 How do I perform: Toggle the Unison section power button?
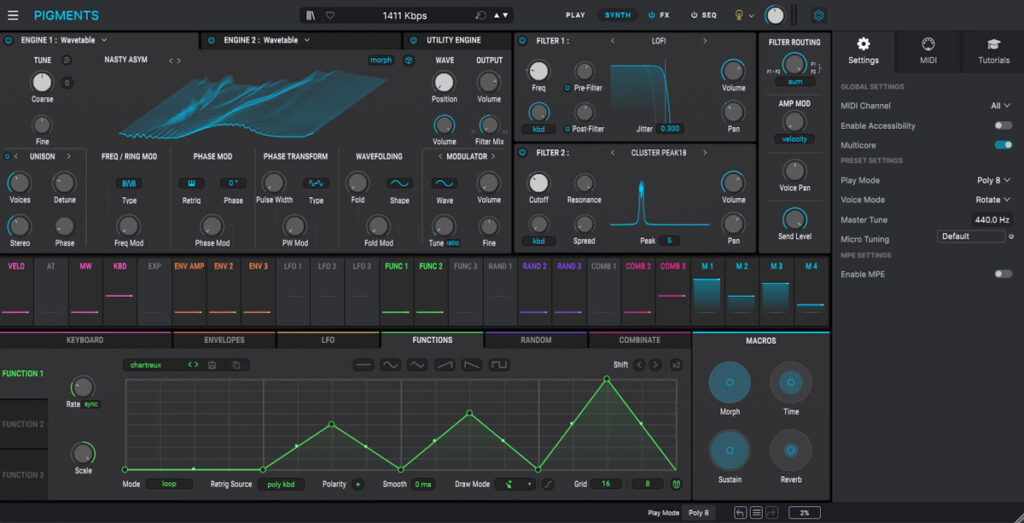[x=7, y=157]
